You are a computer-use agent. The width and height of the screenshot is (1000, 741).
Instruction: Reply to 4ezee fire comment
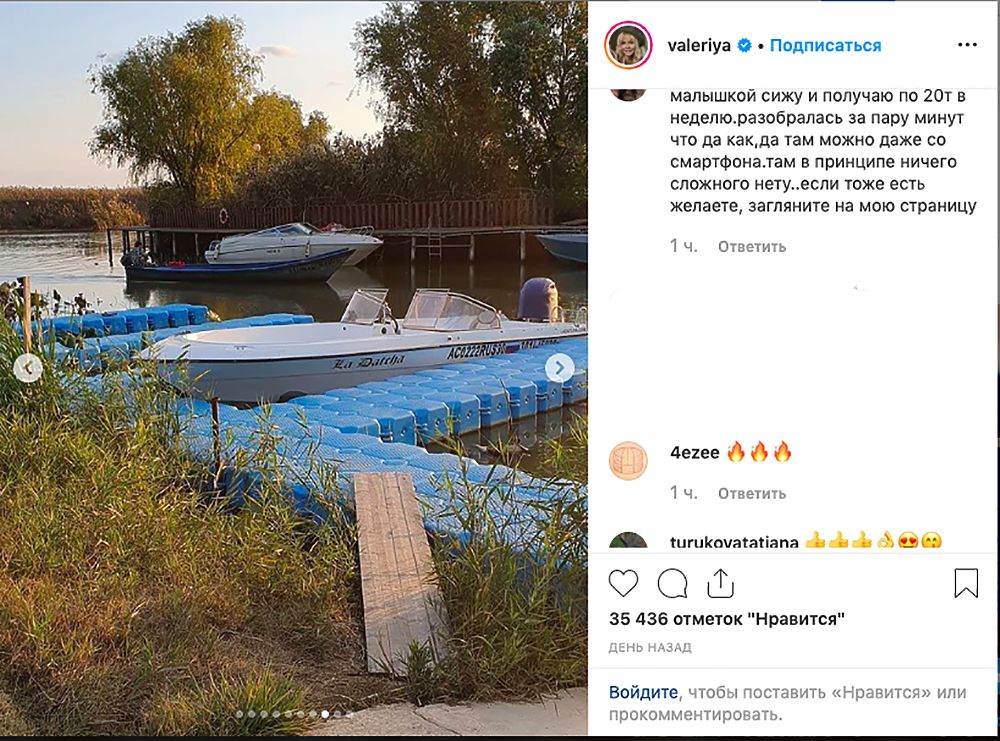[752, 493]
